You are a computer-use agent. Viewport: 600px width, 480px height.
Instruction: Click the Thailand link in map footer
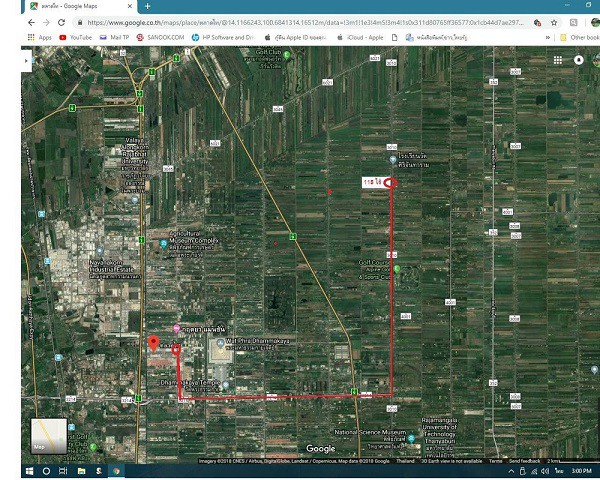[405, 461]
